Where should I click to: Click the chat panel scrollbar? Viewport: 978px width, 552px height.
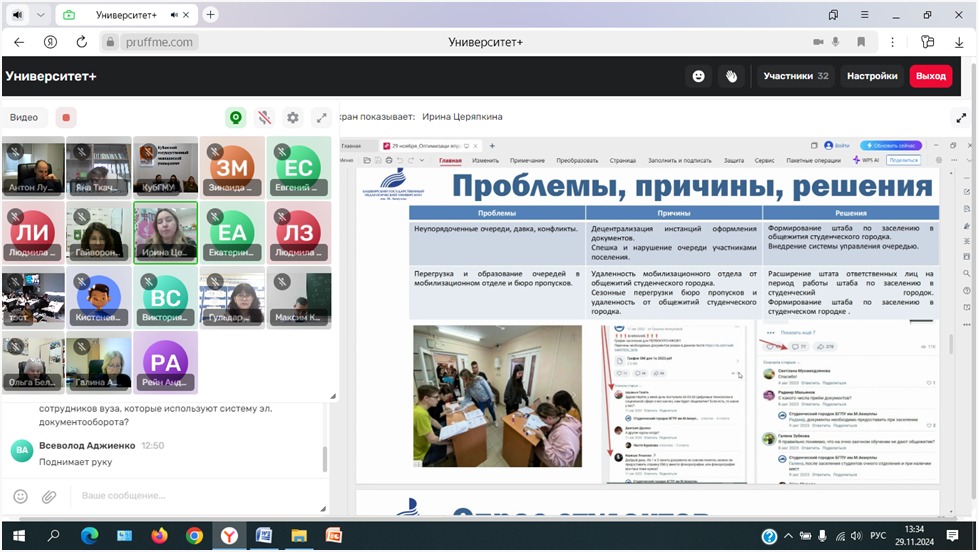coord(324,459)
